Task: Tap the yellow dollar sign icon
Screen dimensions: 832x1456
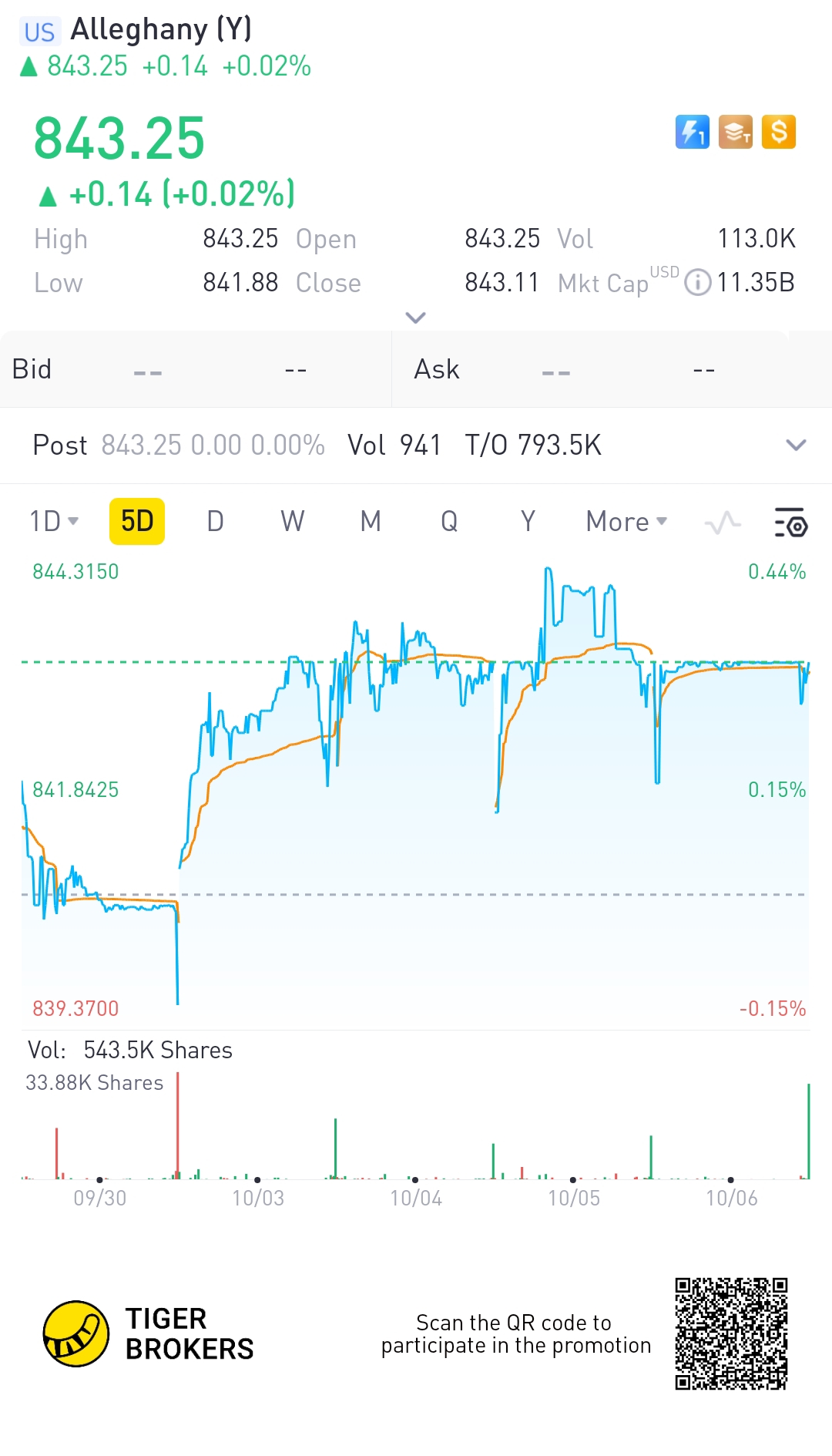Action: pyautogui.click(x=778, y=132)
